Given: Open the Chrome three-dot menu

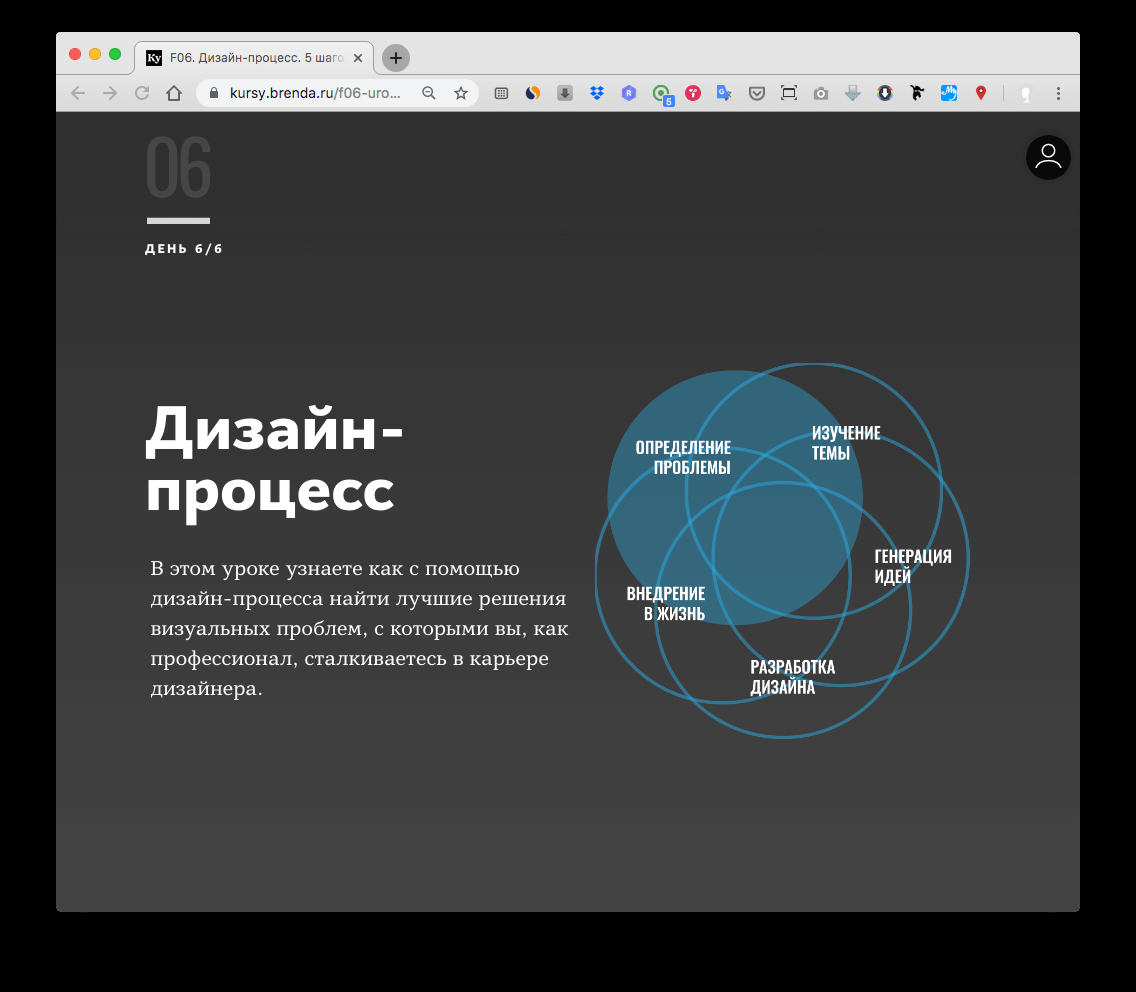Looking at the screenshot, I should tap(1058, 93).
